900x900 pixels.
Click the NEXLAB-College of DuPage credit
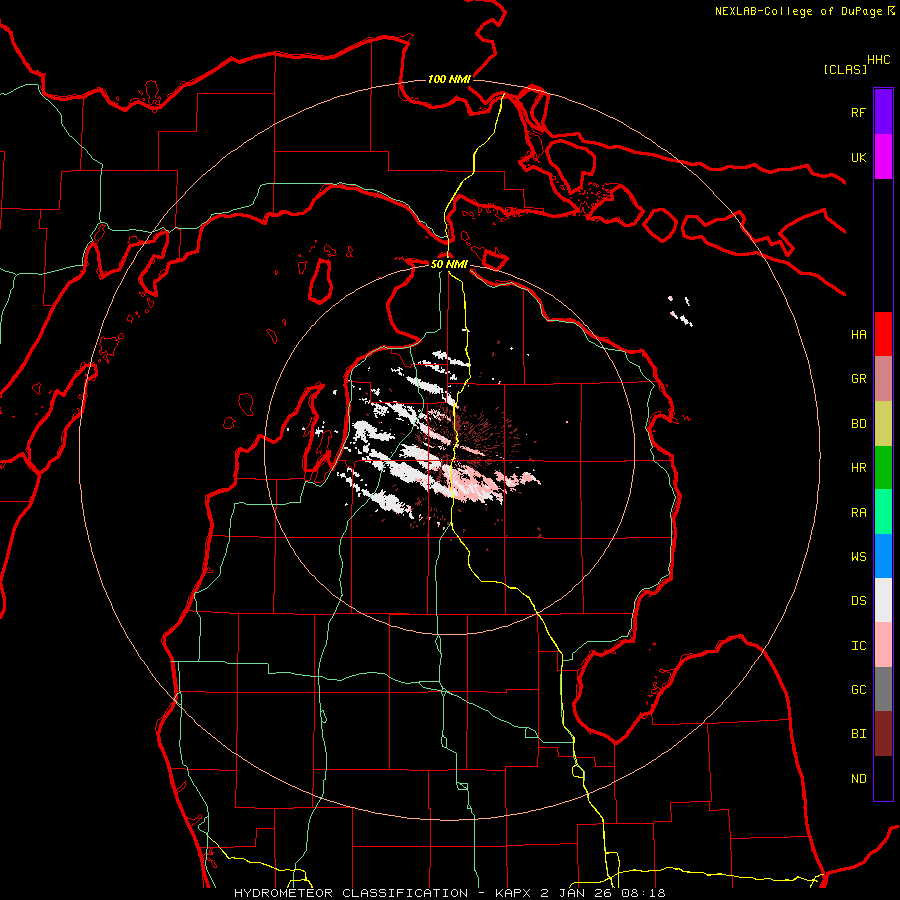[x=799, y=11]
